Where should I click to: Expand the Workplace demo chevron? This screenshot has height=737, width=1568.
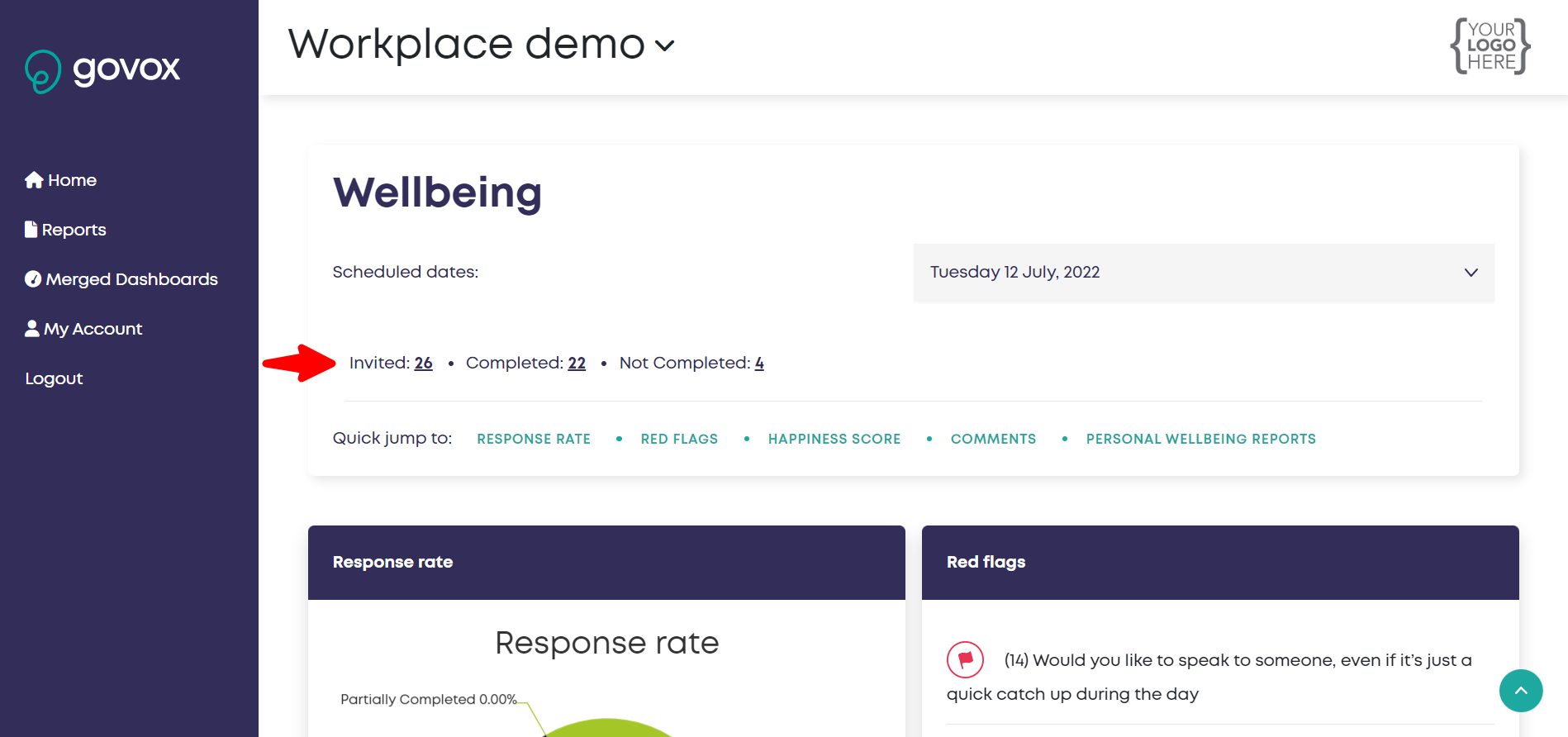point(665,46)
